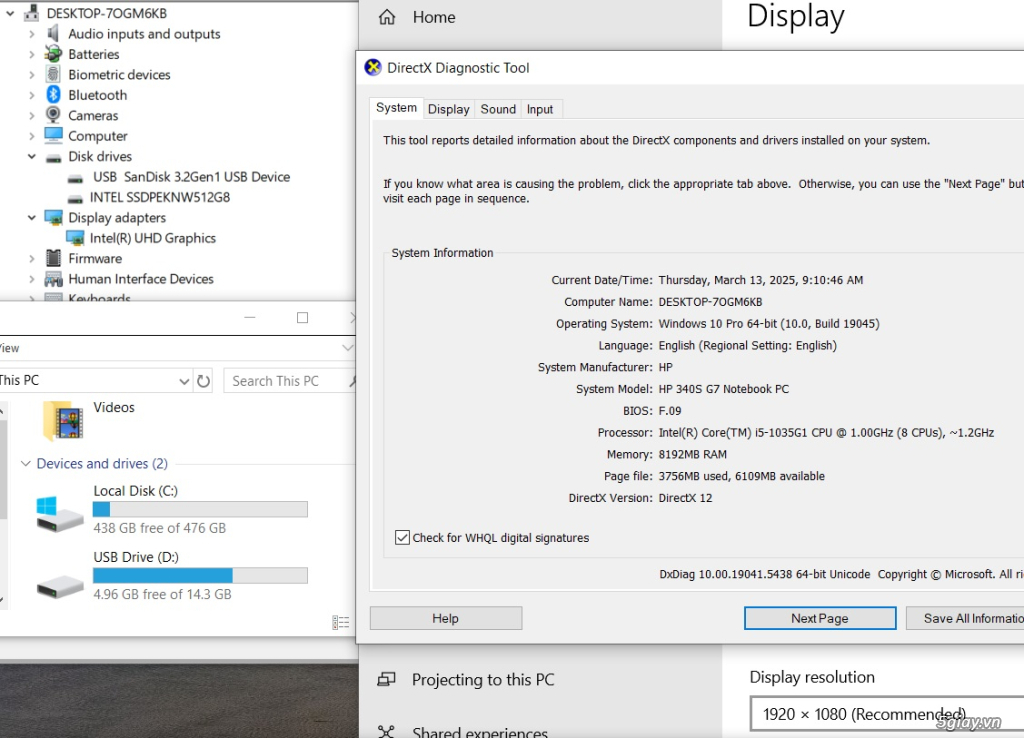Click the Batteries icon in Device Manager
This screenshot has height=738, width=1024.
pos(54,54)
